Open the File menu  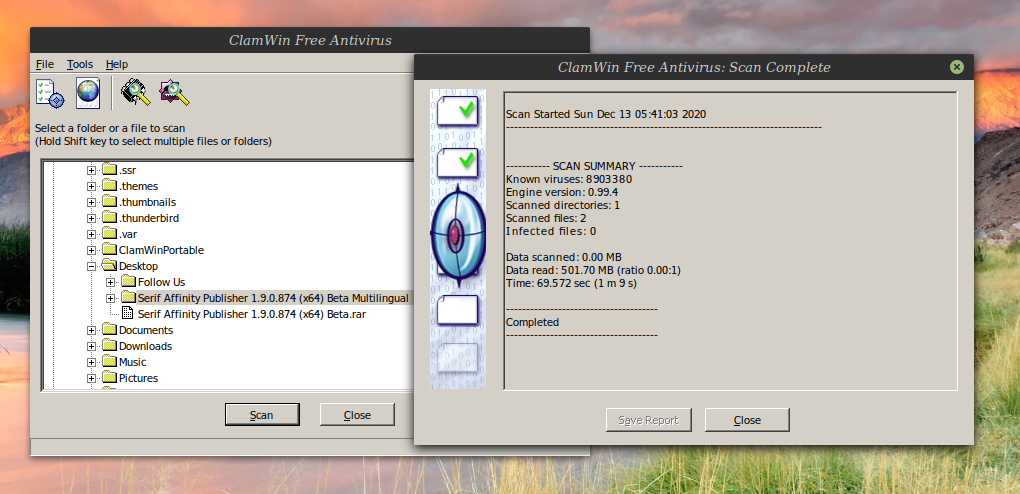(45, 64)
